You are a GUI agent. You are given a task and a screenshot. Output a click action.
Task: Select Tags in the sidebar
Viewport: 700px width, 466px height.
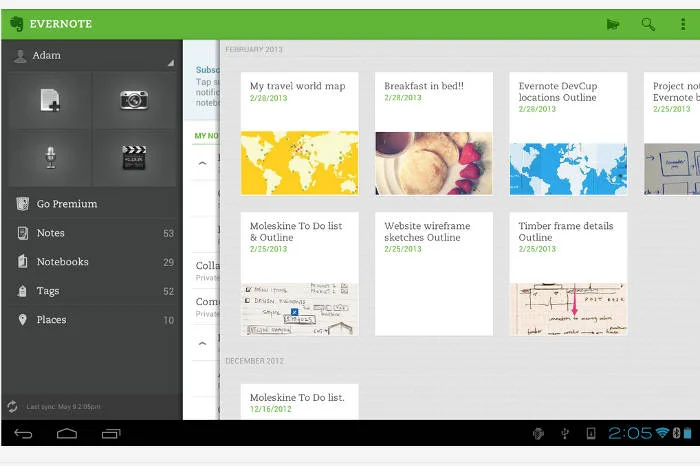click(92, 291)
